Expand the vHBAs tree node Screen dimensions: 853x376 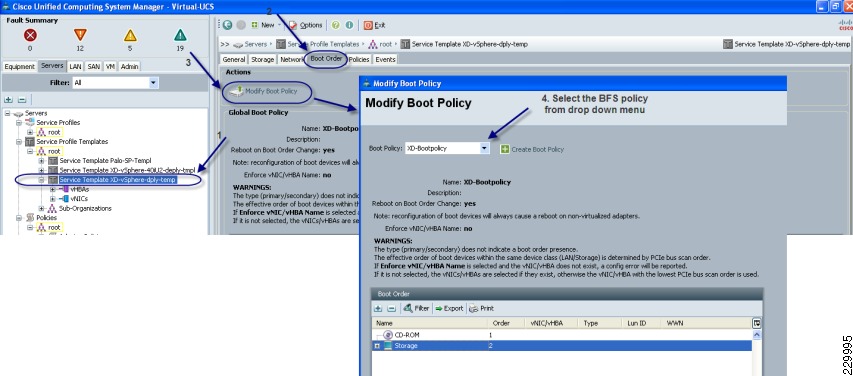pos(53,189)
